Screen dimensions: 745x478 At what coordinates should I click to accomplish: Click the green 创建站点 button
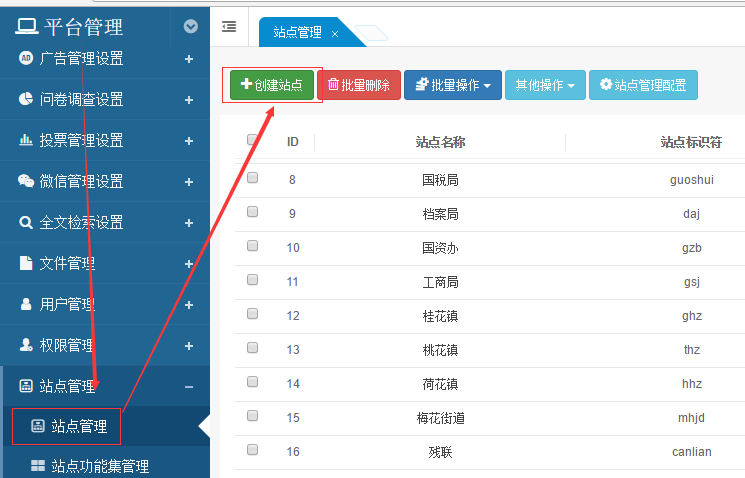click(272, 85)
